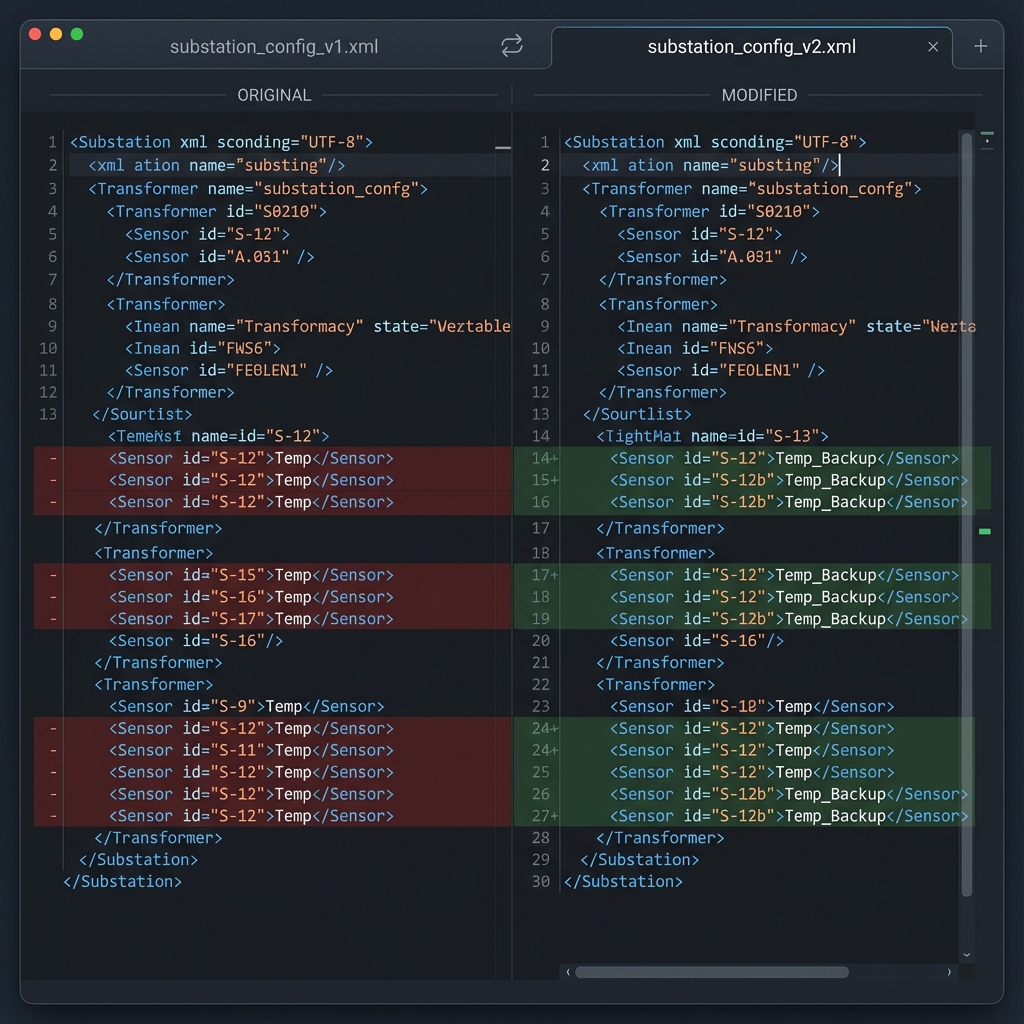The height and width of the screenshot is (1024, 1024).
Task: Switch to the substation_config_v1.xml tab
Action: (x=274, y=47)
